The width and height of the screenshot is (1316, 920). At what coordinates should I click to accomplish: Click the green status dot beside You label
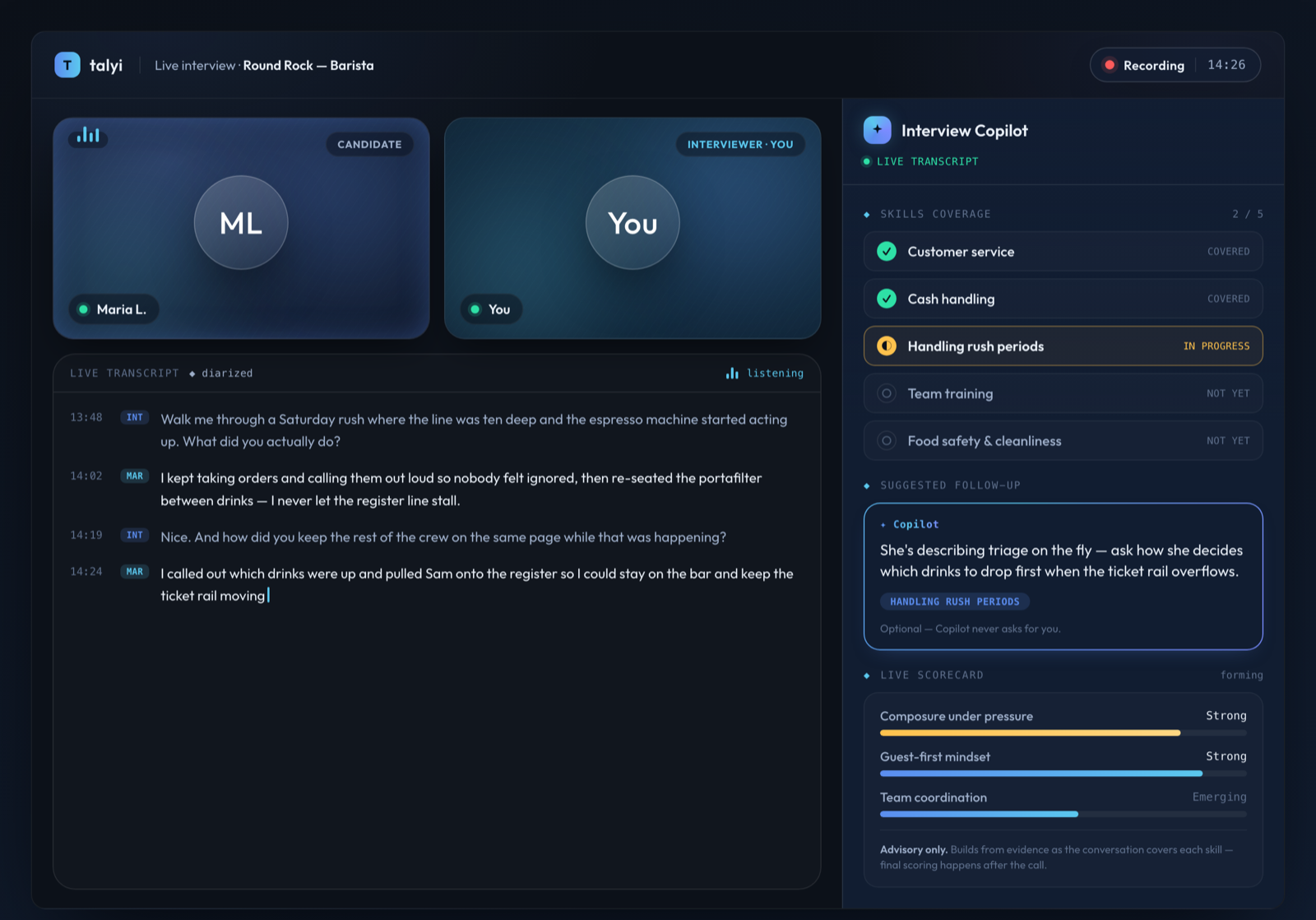pyautogui.click(x=475, y=309)
